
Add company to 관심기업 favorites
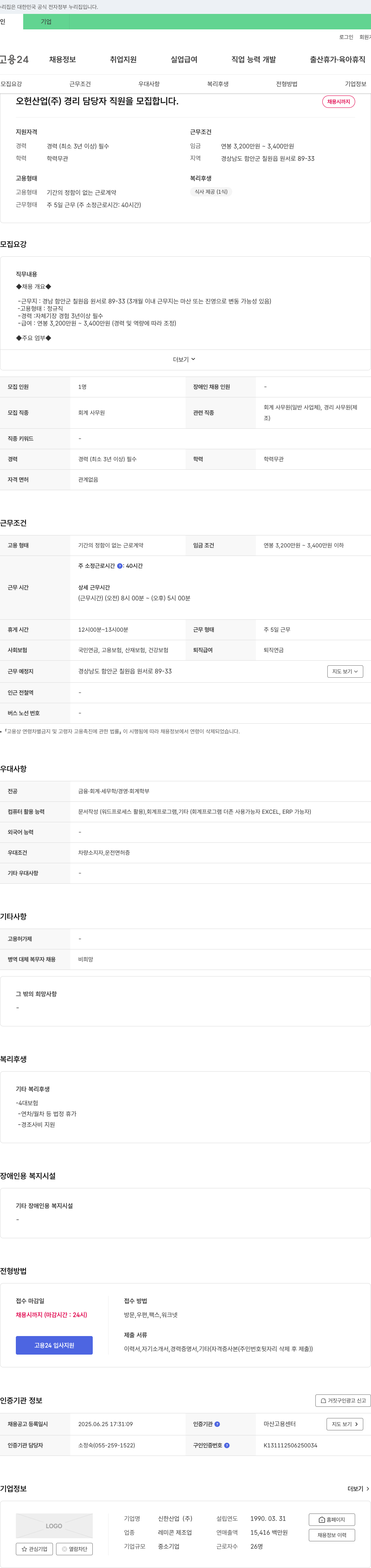click(x=34, y=1549)
